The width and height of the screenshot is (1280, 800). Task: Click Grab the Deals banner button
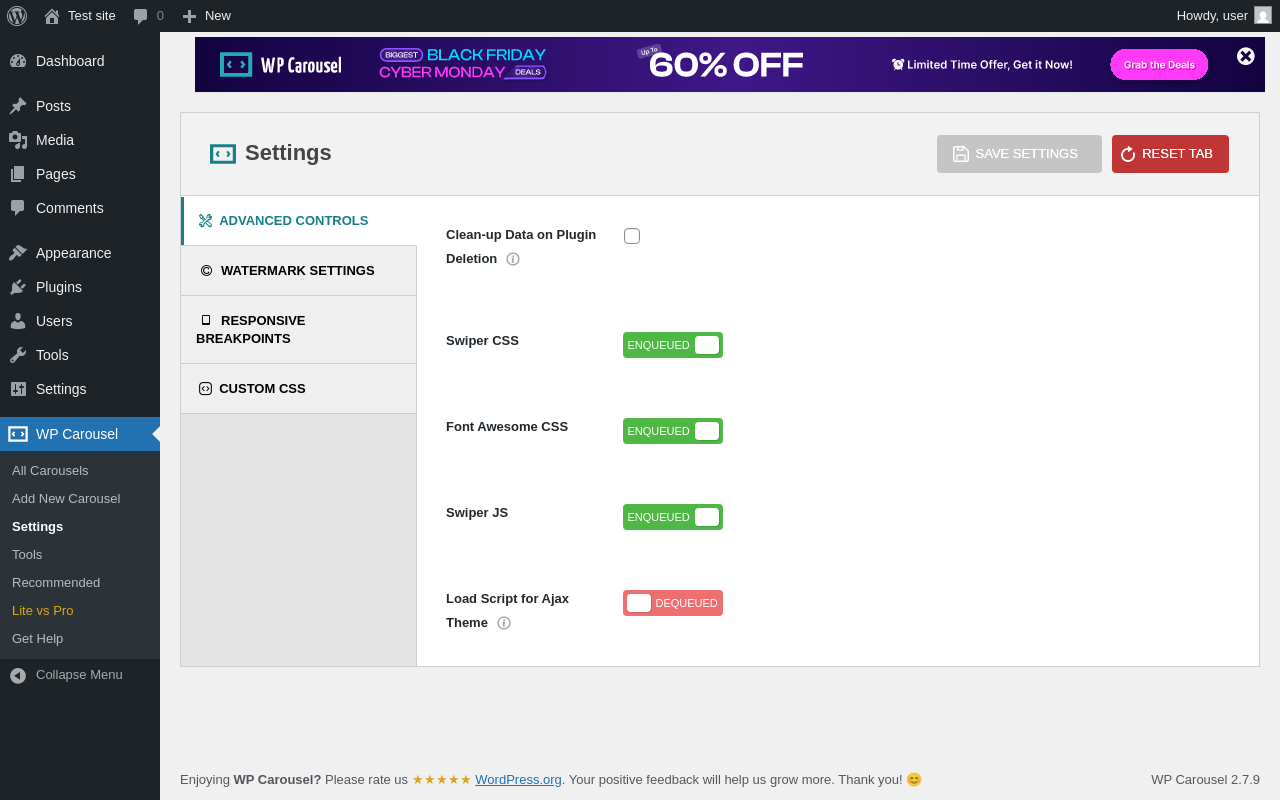[x=1159, y=65]
